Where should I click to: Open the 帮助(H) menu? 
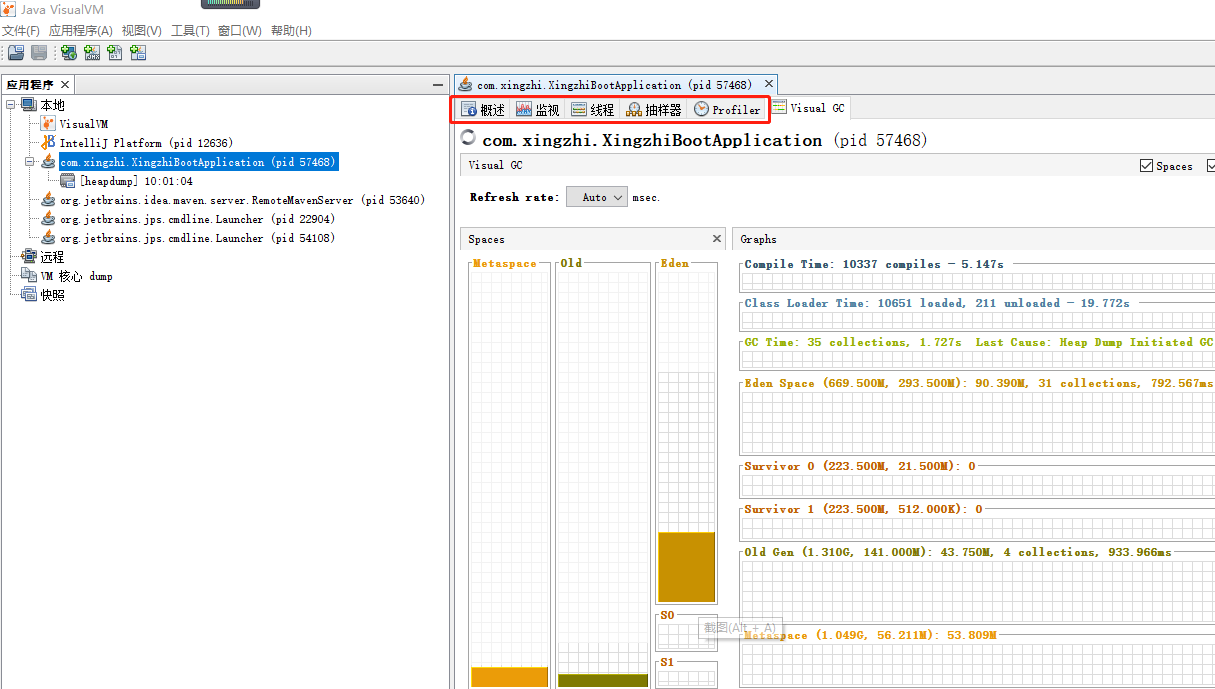pos(291,31)
